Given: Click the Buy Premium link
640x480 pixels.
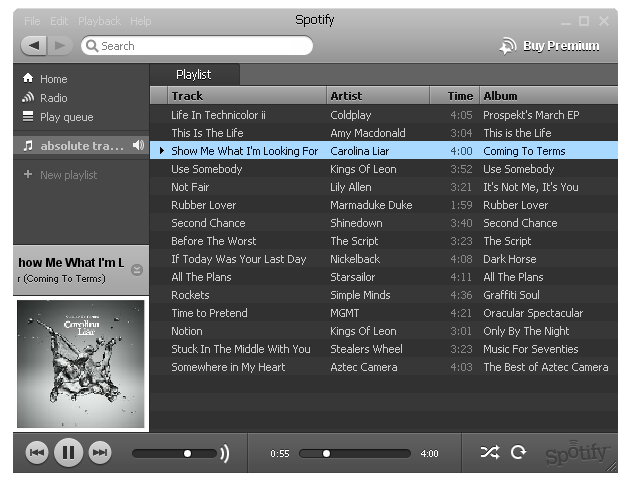Looking at the screenshot, I should 561,46.
